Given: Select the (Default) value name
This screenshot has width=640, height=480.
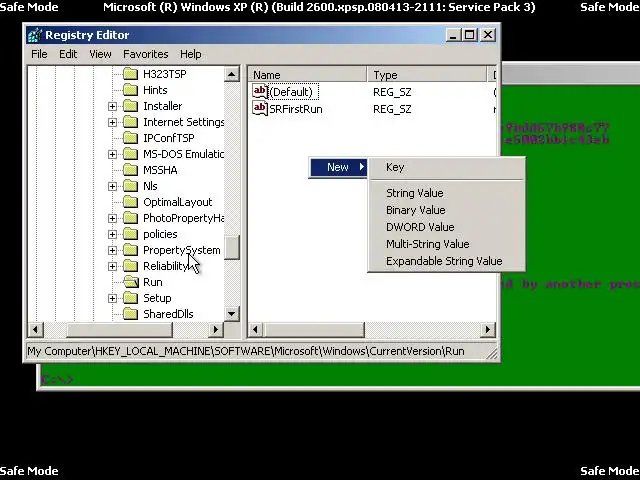Looking at the screenshot, I should point(291,92).
